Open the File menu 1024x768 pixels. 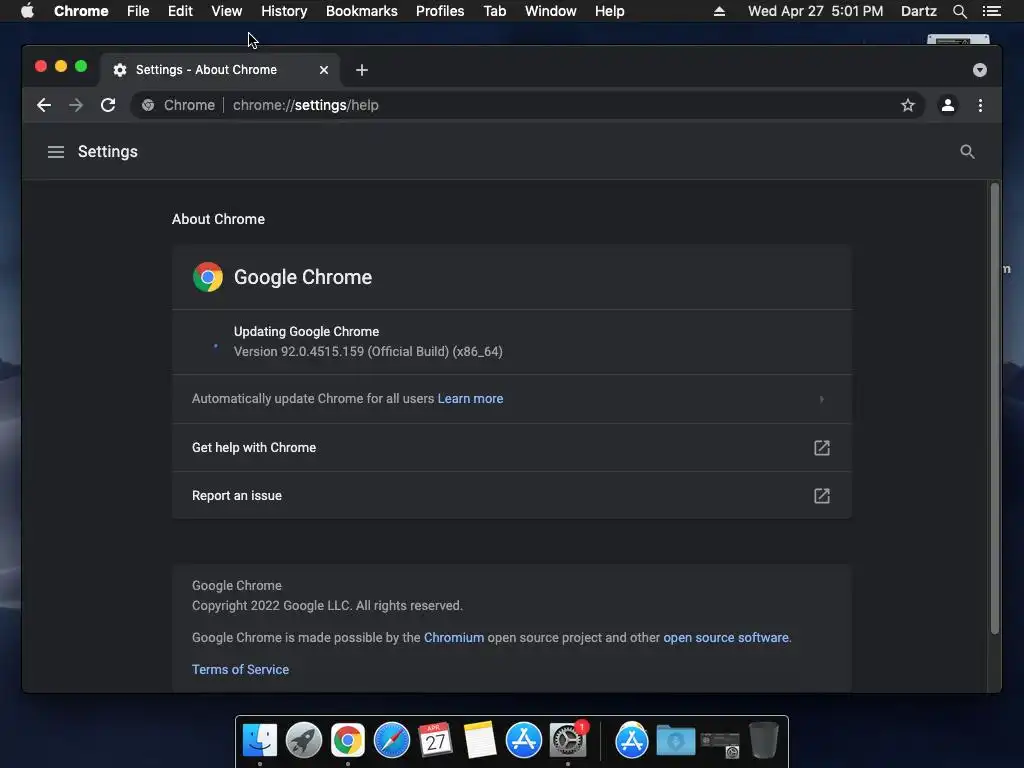pos(138,11)
